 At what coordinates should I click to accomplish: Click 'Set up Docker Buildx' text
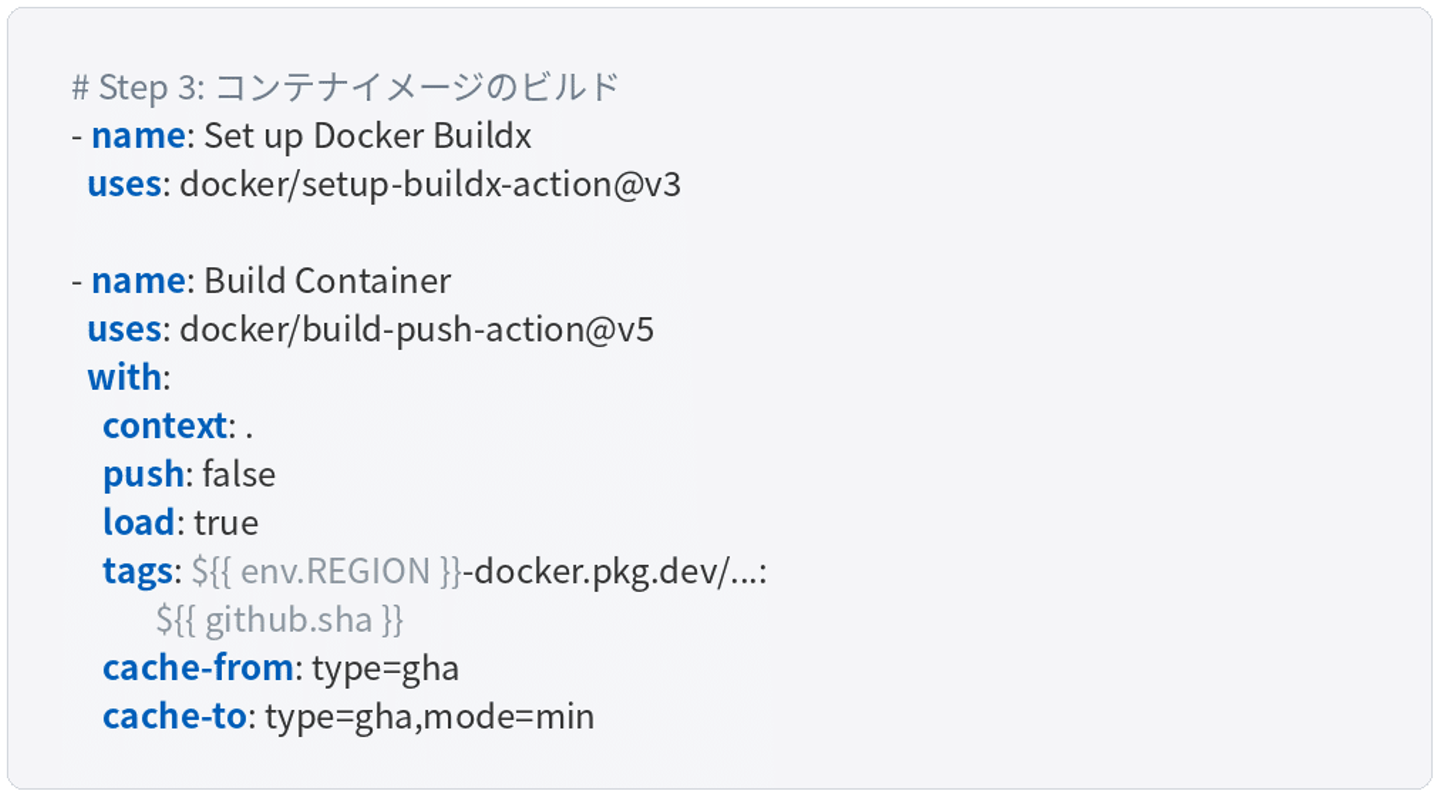[x=367, y=136]
